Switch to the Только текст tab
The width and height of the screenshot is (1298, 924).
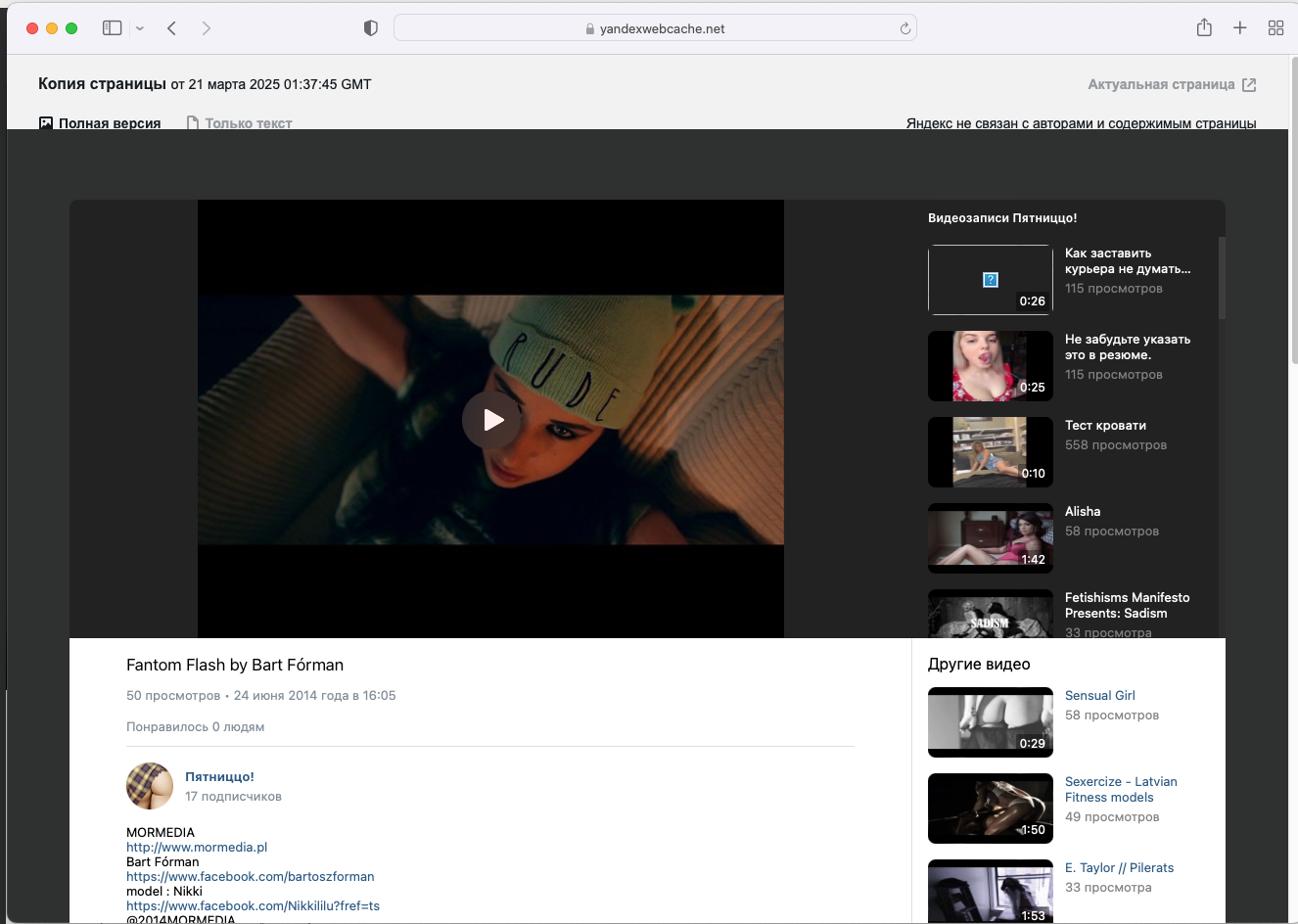240,123
